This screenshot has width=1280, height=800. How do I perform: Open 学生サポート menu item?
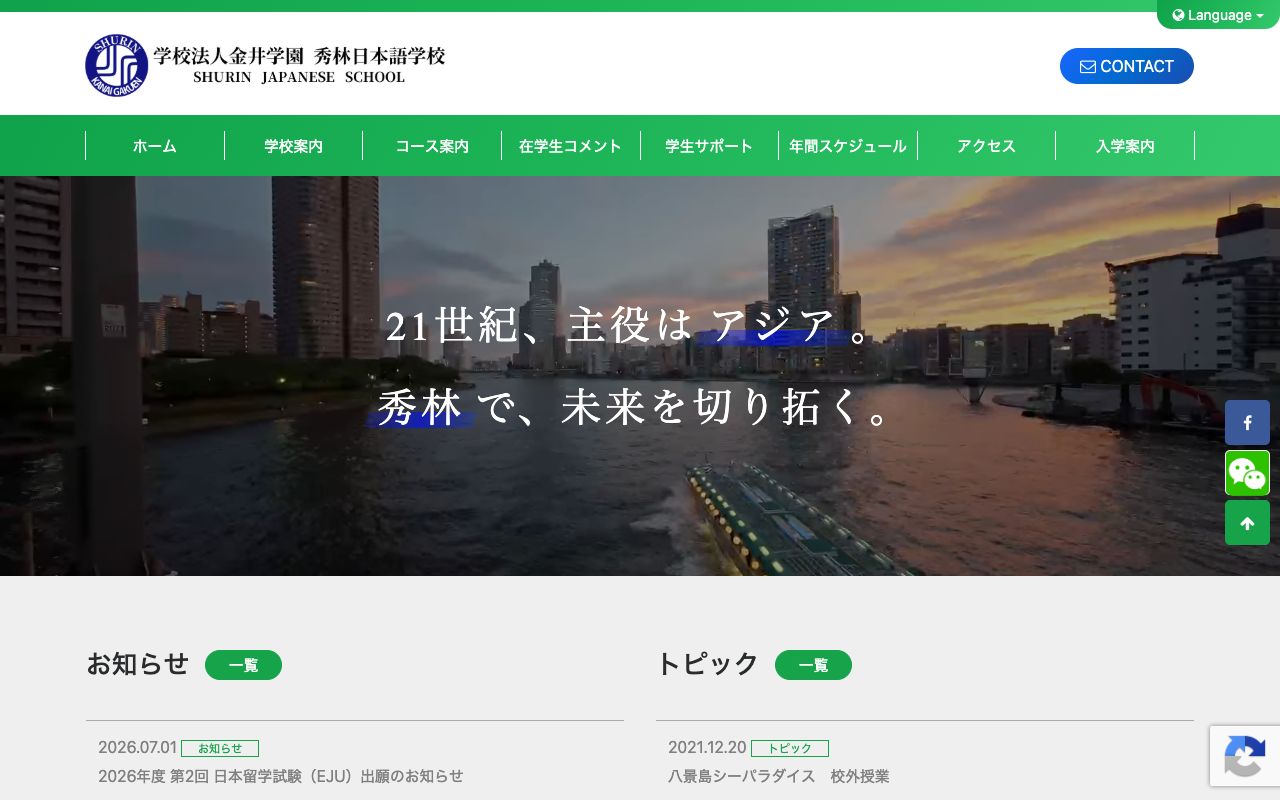(x=709, y=146)
